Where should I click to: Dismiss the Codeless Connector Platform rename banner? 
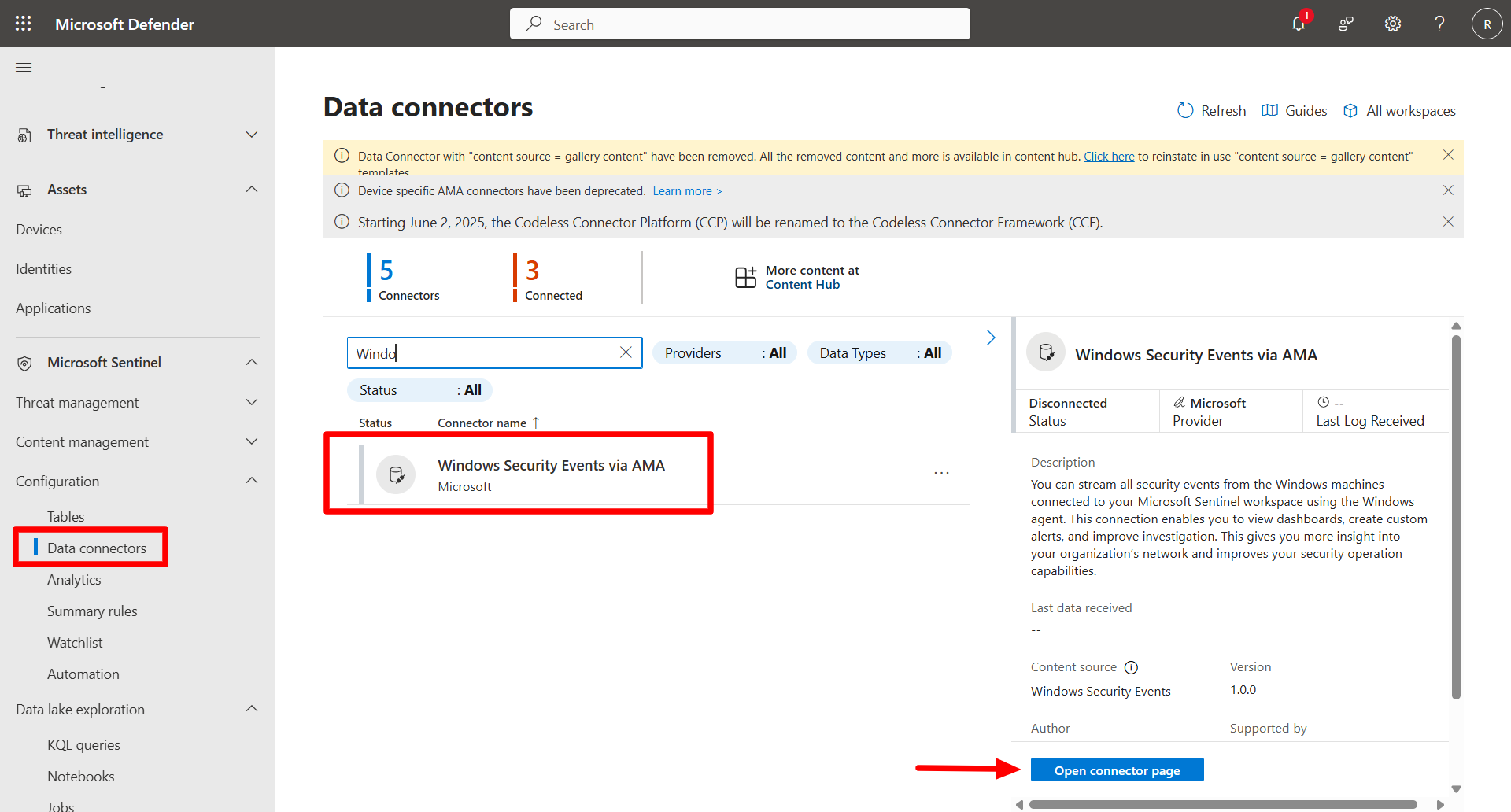(1448, 222)
